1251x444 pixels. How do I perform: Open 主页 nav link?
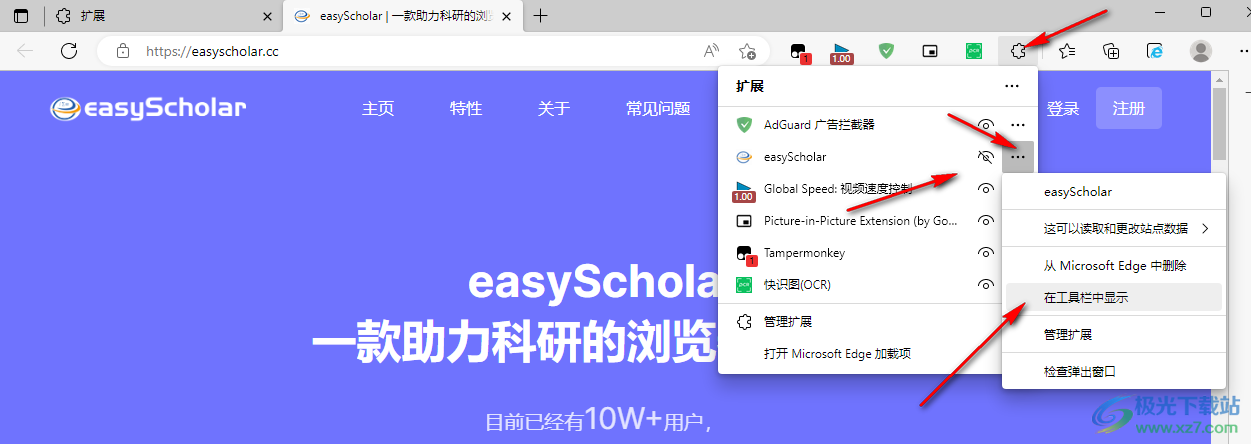click(378, 109)
